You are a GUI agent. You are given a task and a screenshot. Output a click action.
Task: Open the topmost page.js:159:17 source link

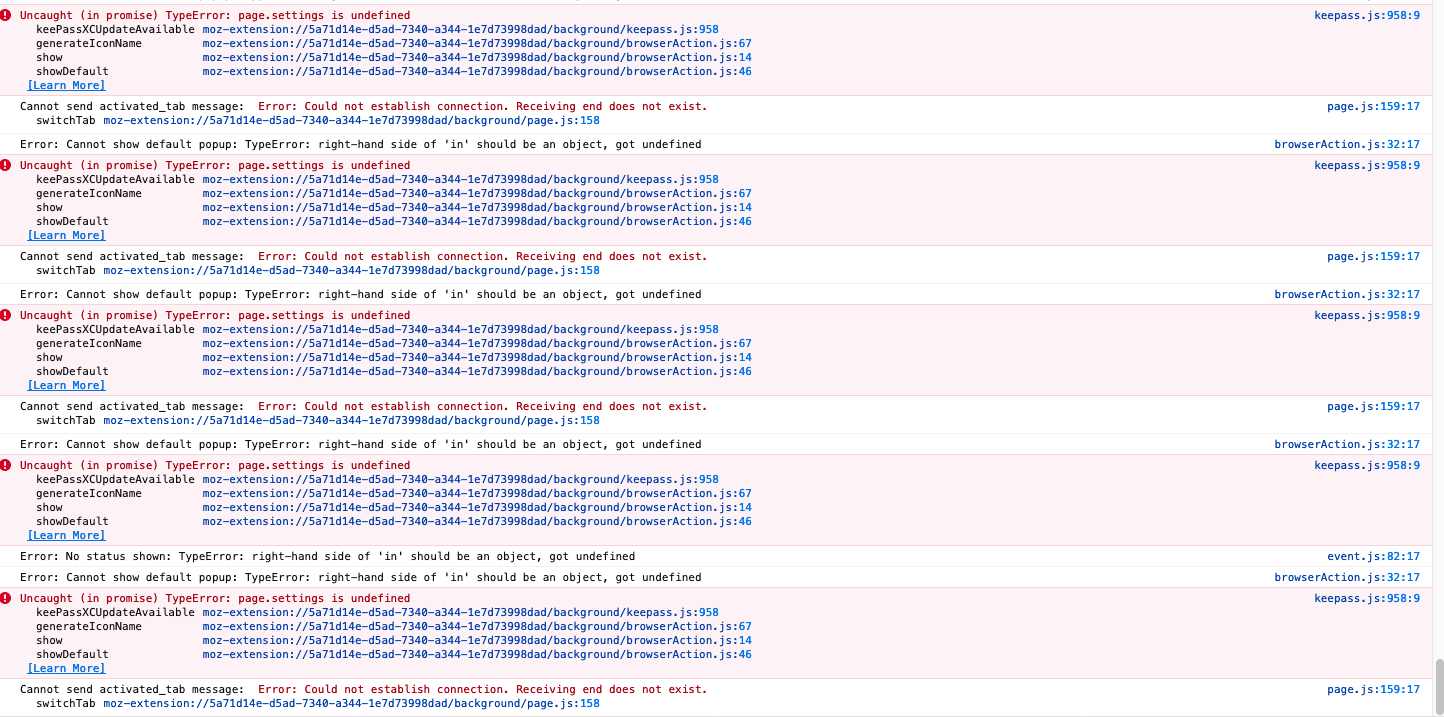coord(1373,106)
